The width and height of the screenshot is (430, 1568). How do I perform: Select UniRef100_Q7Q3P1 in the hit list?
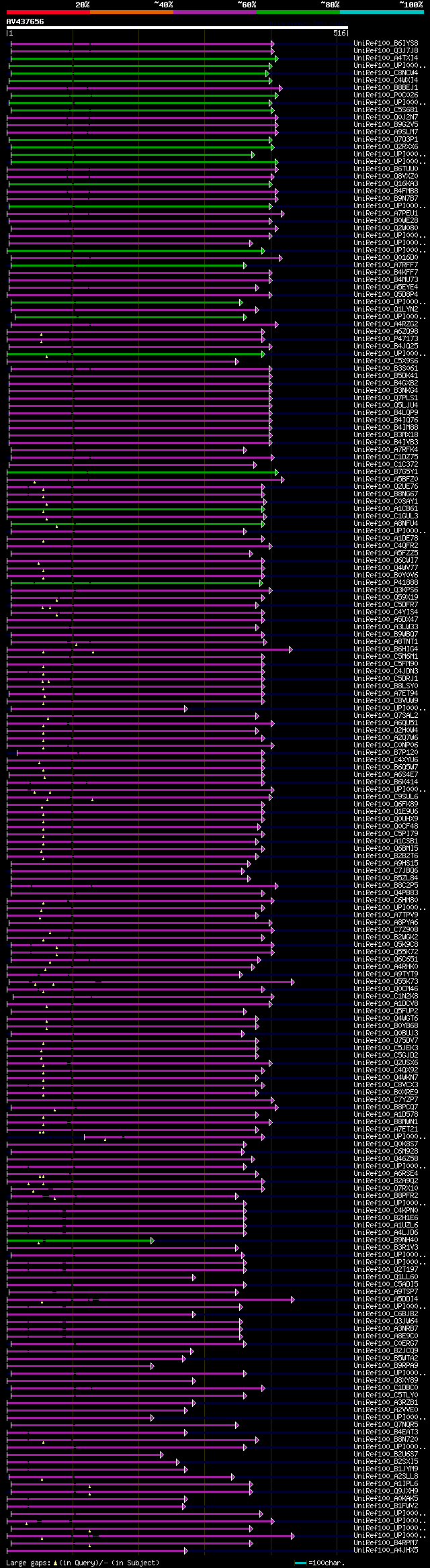(x=386, y=139)
